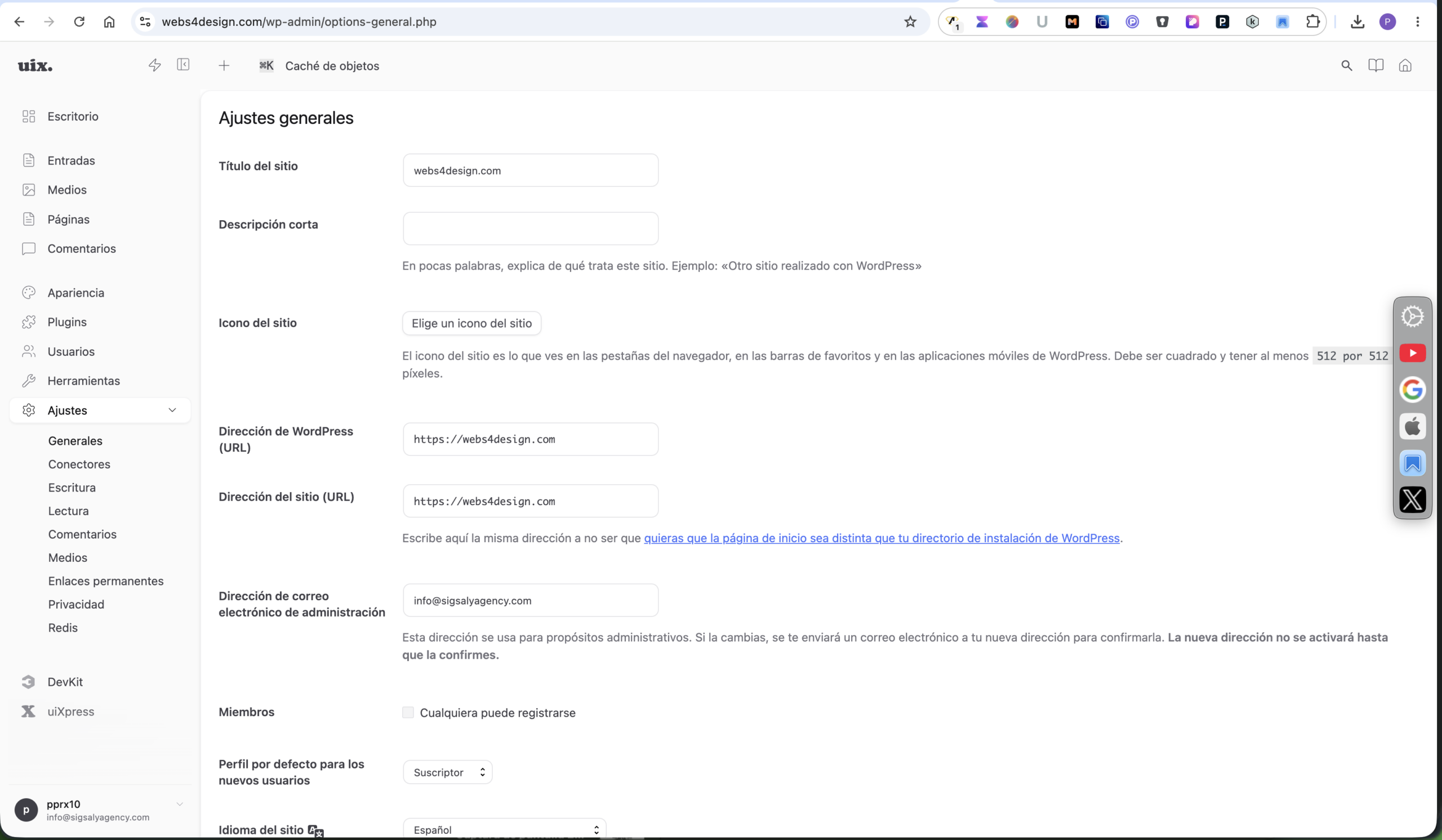Viewport: 1442px width, 840px height.
Task: Select Lectura settings submenu
Action: (68, 511)
